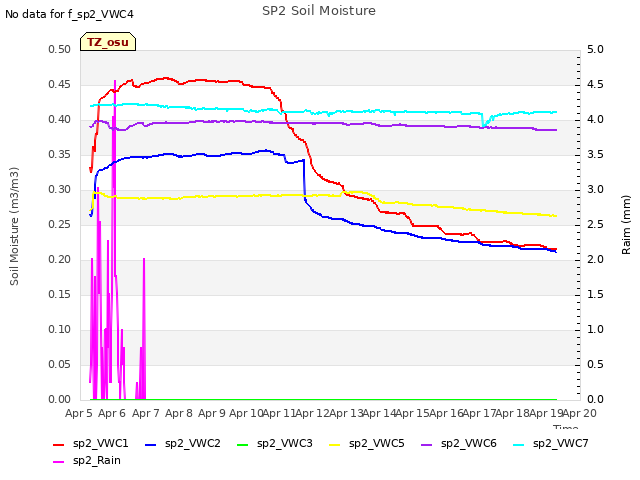Select the sp2_VWC6 legend entry
The width and height of the screenshot is (640, 480).
(459, 443)
